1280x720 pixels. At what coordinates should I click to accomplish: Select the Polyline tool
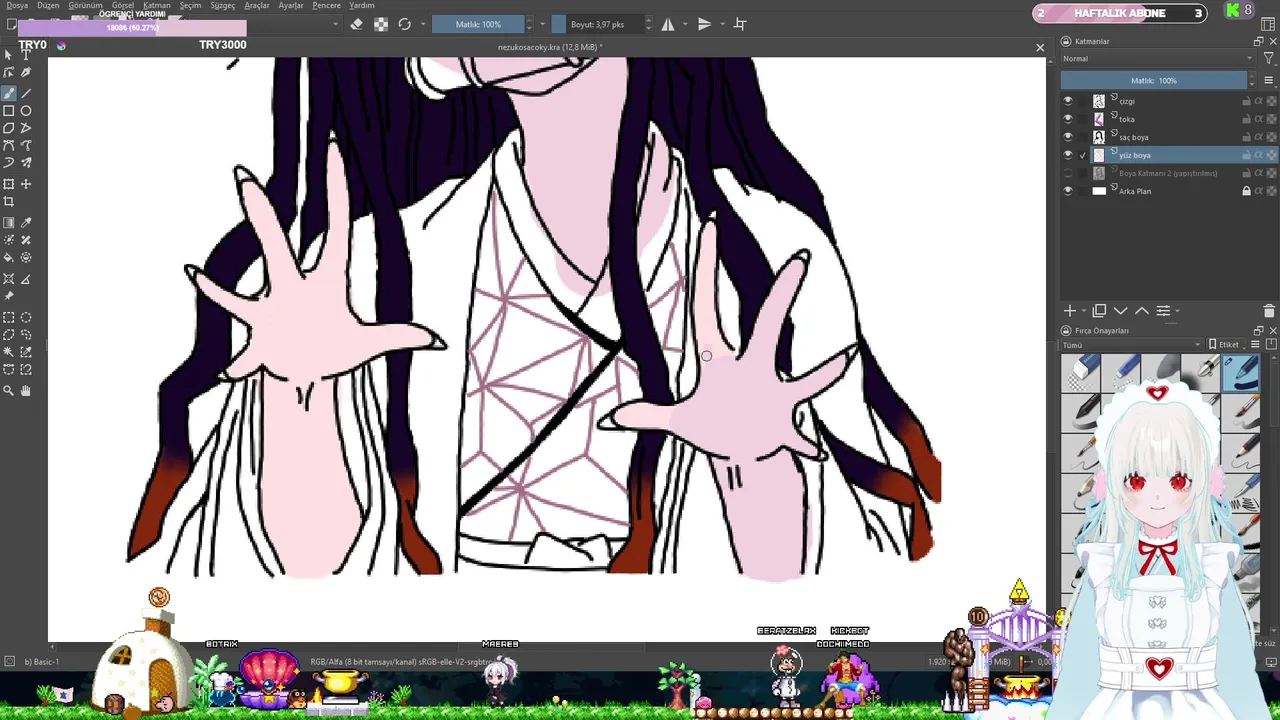26,128
